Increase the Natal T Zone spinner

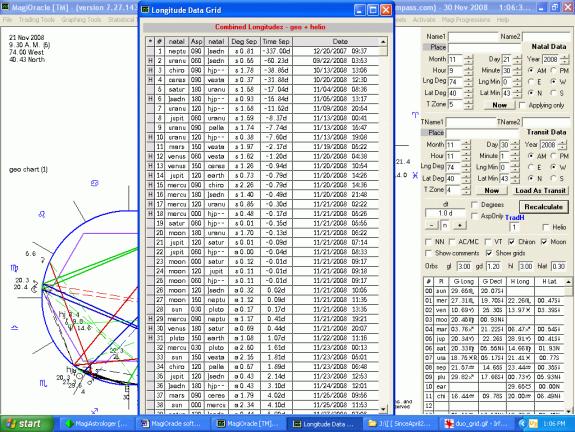468,102
